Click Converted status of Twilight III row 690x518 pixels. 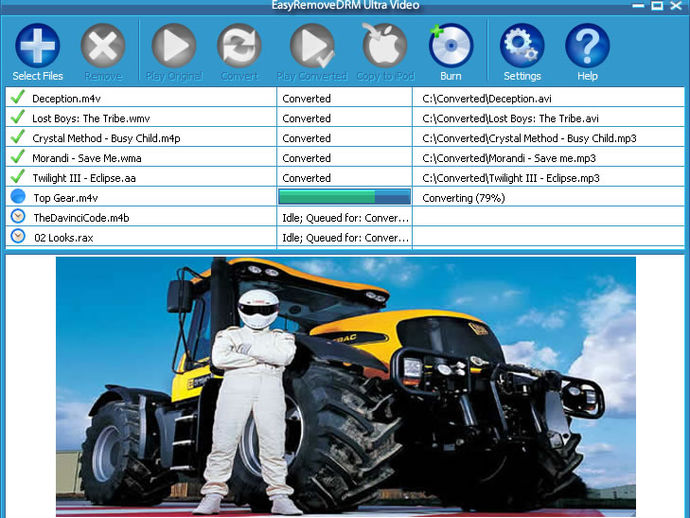pyautogui.click(x=306, y=178)
